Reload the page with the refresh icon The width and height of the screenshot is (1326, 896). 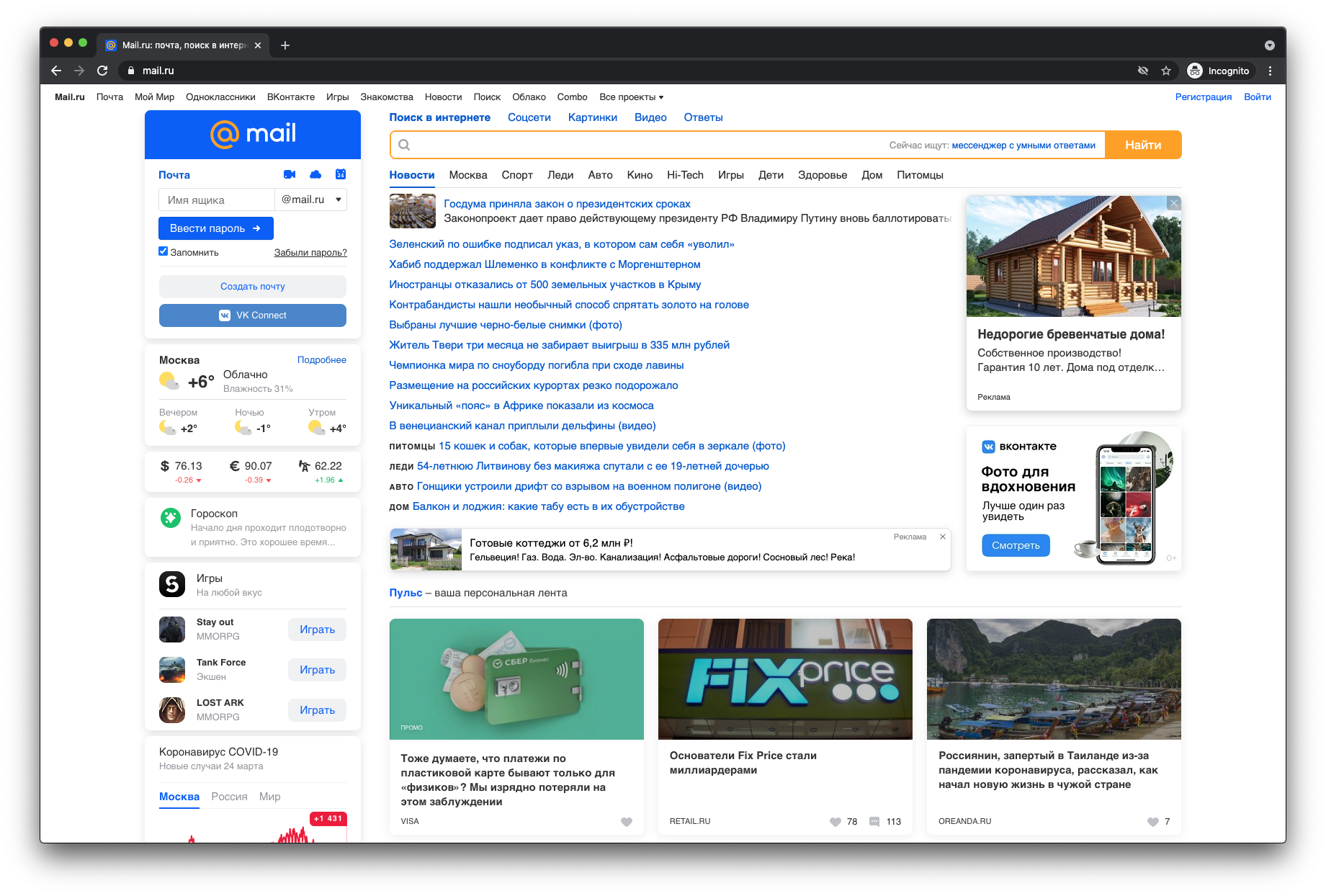102,71
